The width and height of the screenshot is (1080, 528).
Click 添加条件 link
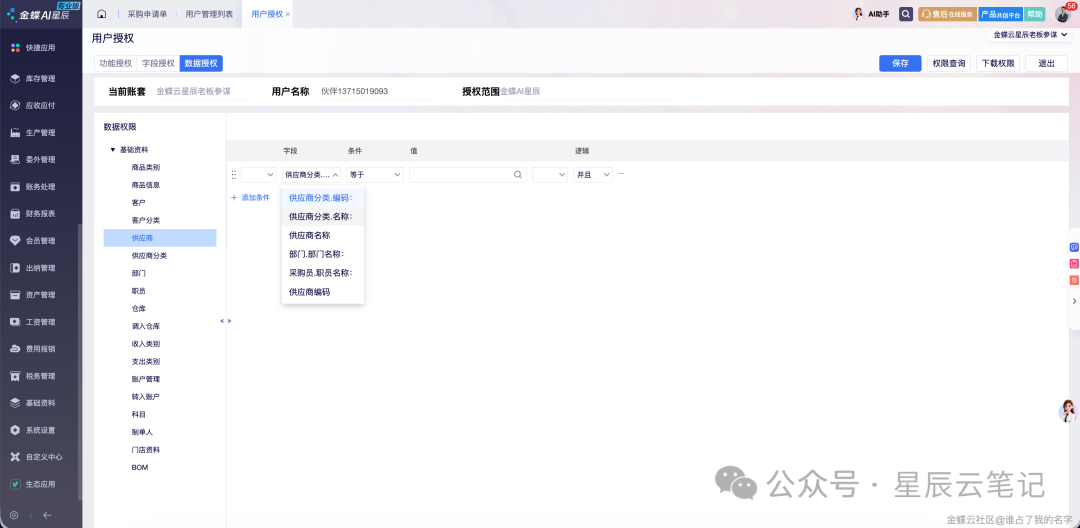pyautogui.click(x=250, y=198)
